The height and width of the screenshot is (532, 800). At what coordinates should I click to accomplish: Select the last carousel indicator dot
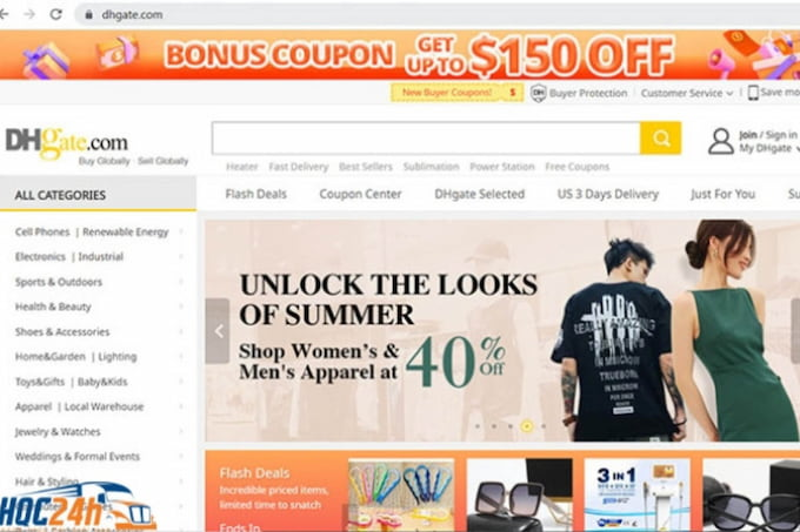pyautogui.click(x=543, y=426)
